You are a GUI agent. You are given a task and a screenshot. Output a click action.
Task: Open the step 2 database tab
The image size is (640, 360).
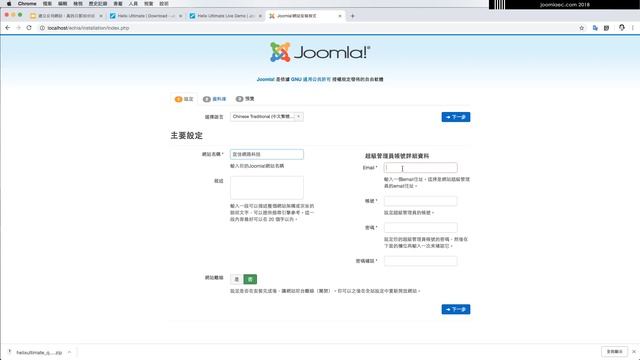(215, 99)
